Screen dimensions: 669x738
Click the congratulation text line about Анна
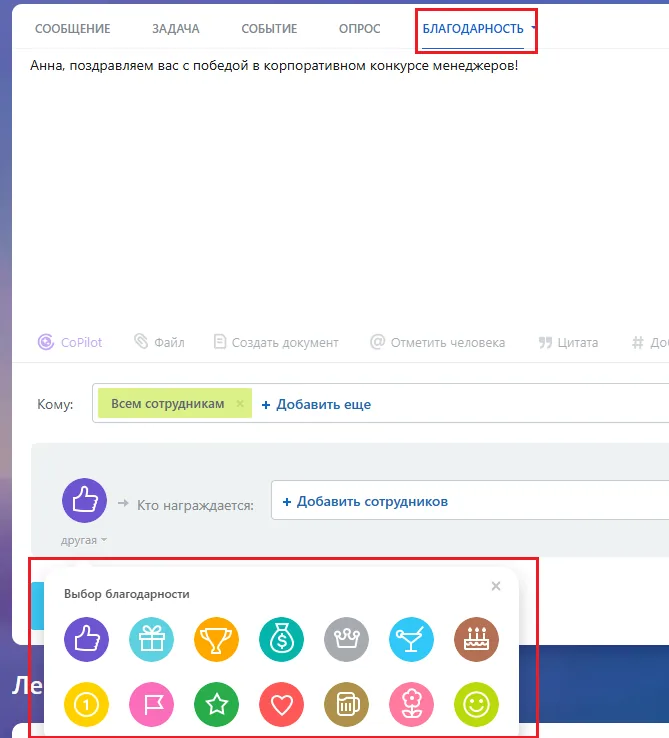[274, 65]
